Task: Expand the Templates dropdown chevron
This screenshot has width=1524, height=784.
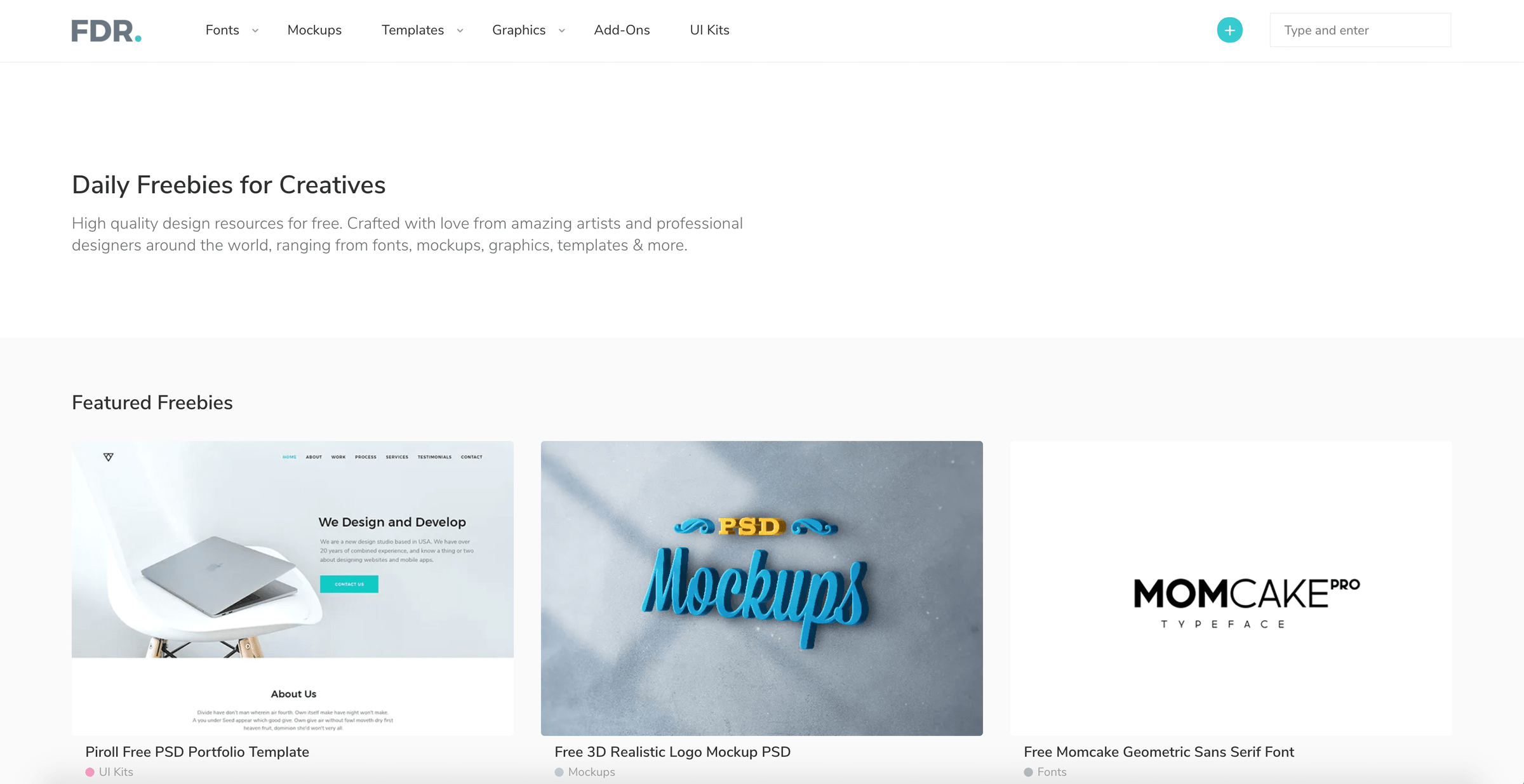Action: coord(460,30)
